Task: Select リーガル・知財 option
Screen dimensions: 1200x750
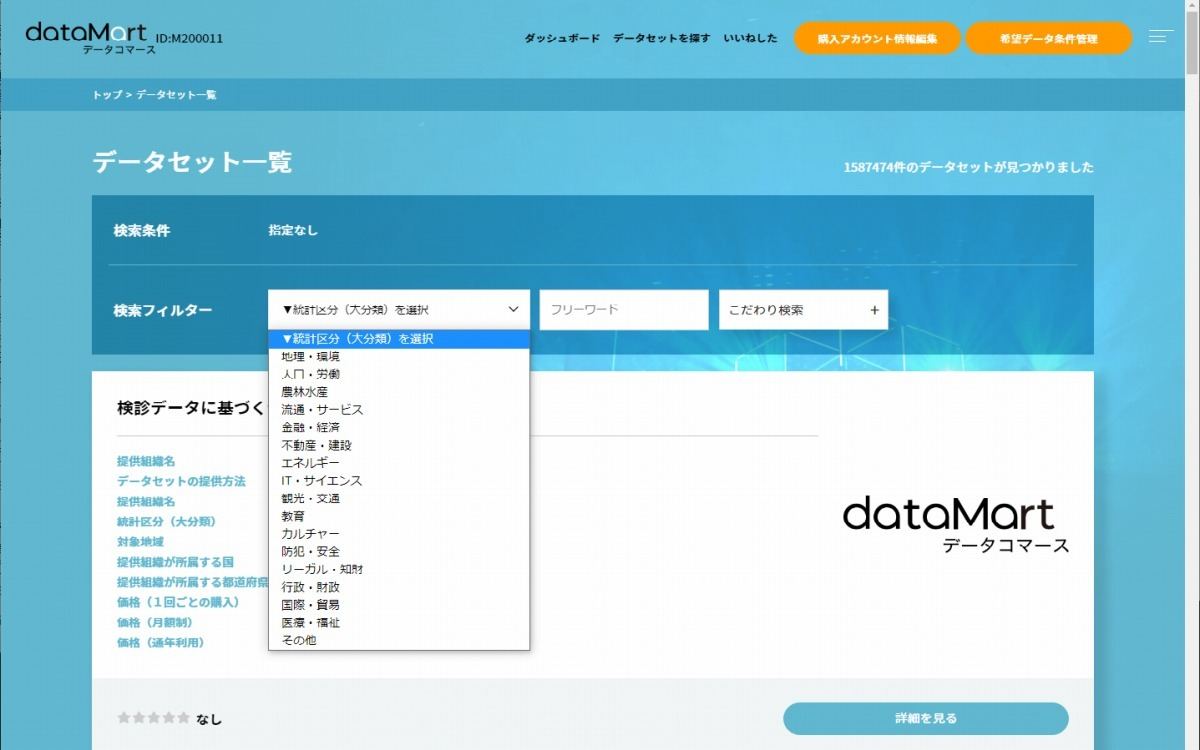Action: [399, 569]
